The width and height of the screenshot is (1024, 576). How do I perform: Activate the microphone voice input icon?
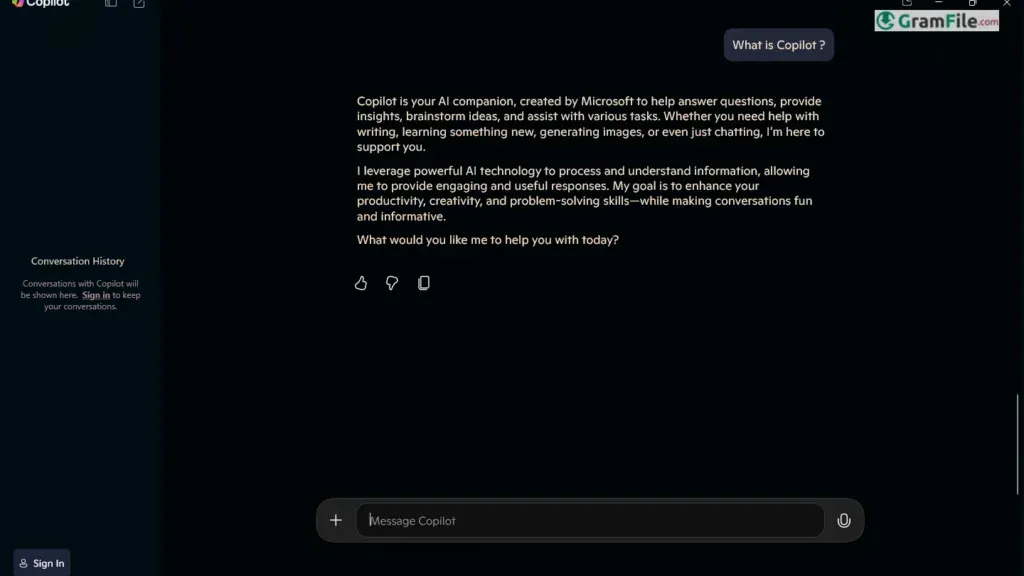(844, 520)
